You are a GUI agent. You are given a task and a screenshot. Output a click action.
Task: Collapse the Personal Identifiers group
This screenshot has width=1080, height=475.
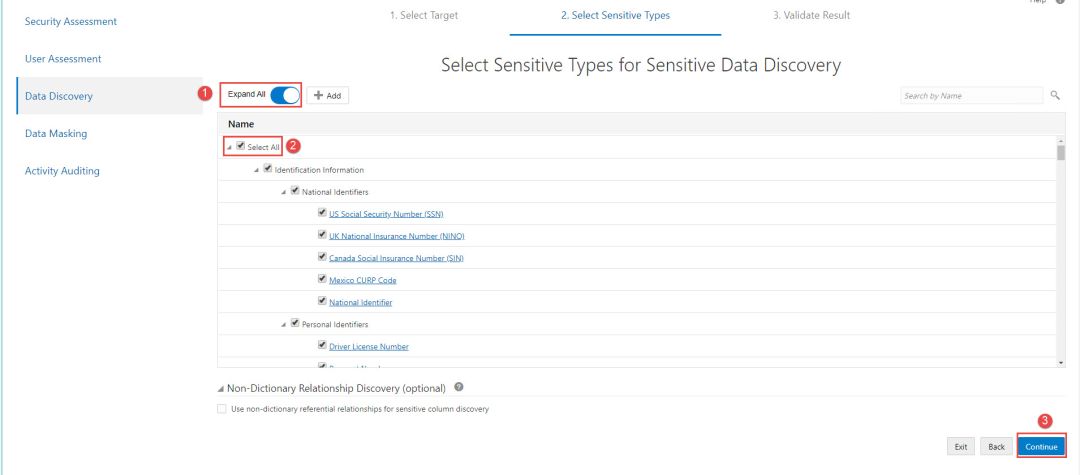[284, 324]
